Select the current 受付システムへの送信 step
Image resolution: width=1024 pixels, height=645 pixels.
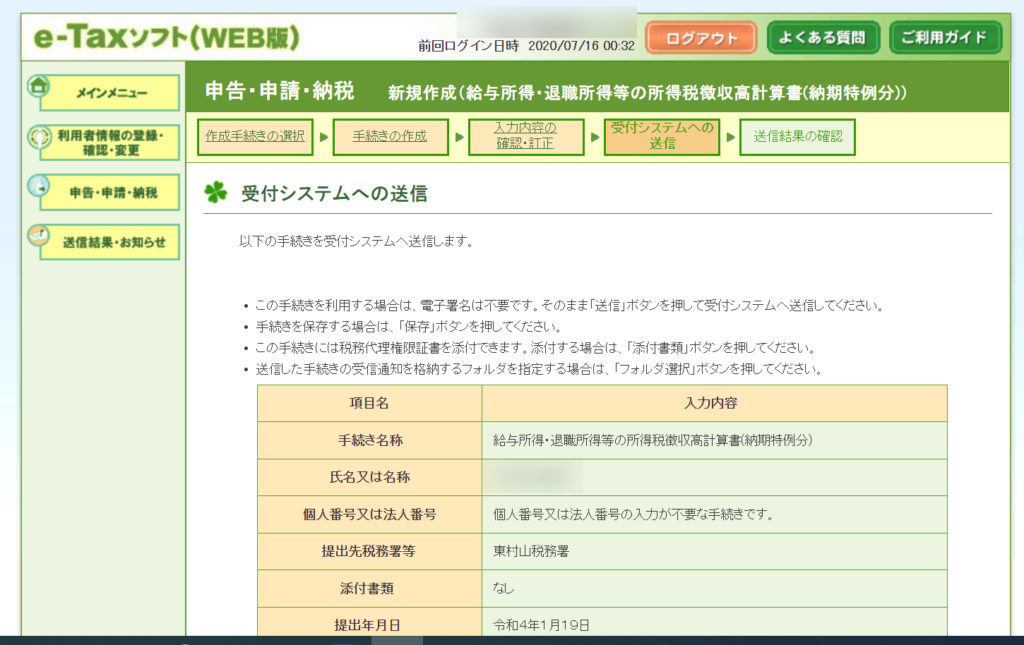point(661,137)
